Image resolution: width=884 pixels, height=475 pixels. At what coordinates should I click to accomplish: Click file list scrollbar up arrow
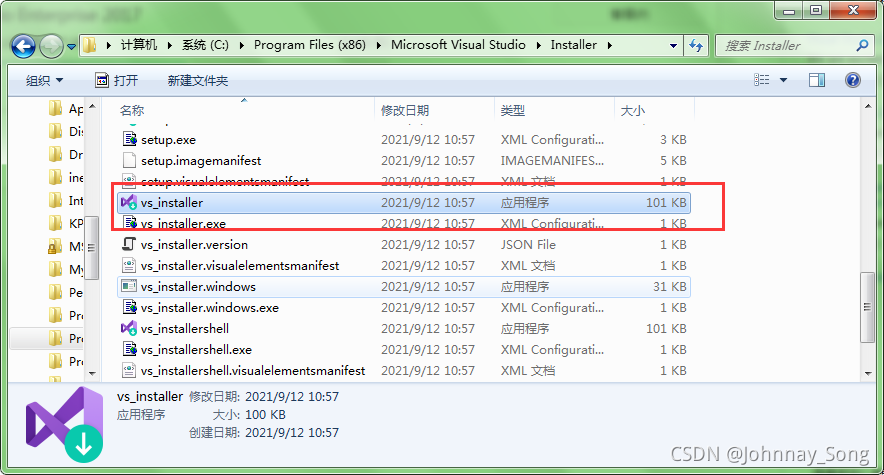[x=867, y=106]
